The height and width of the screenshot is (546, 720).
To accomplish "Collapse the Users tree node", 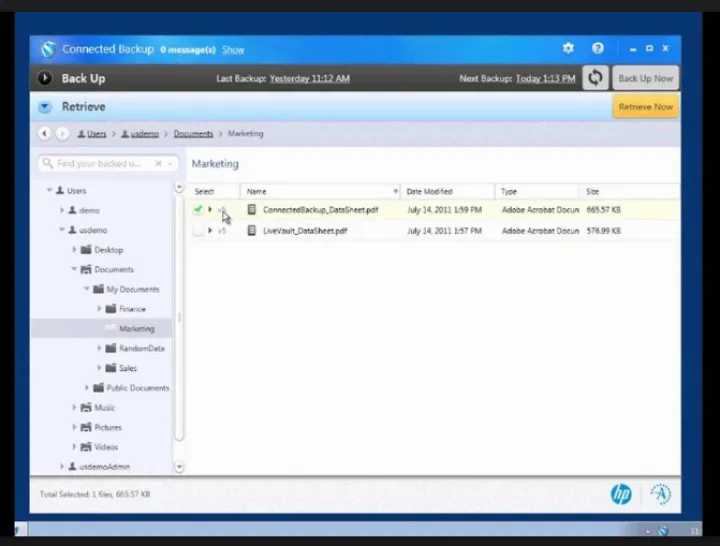I will point(49,190).
